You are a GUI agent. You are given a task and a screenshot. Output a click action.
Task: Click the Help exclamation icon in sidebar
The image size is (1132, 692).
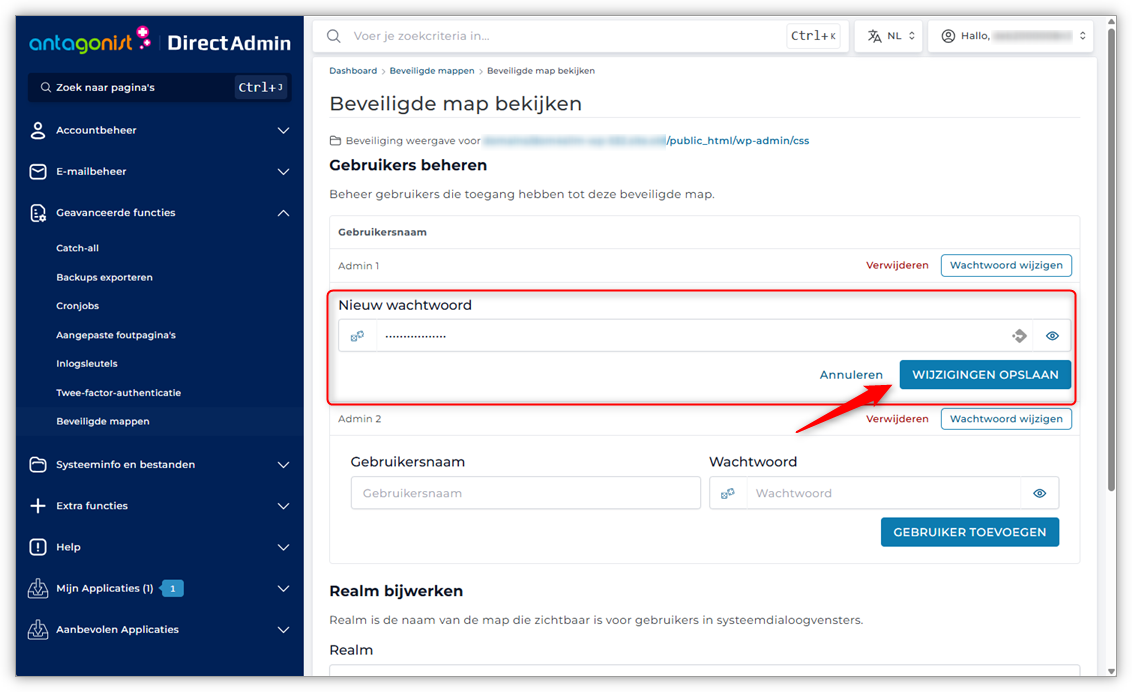coord(38,547)
